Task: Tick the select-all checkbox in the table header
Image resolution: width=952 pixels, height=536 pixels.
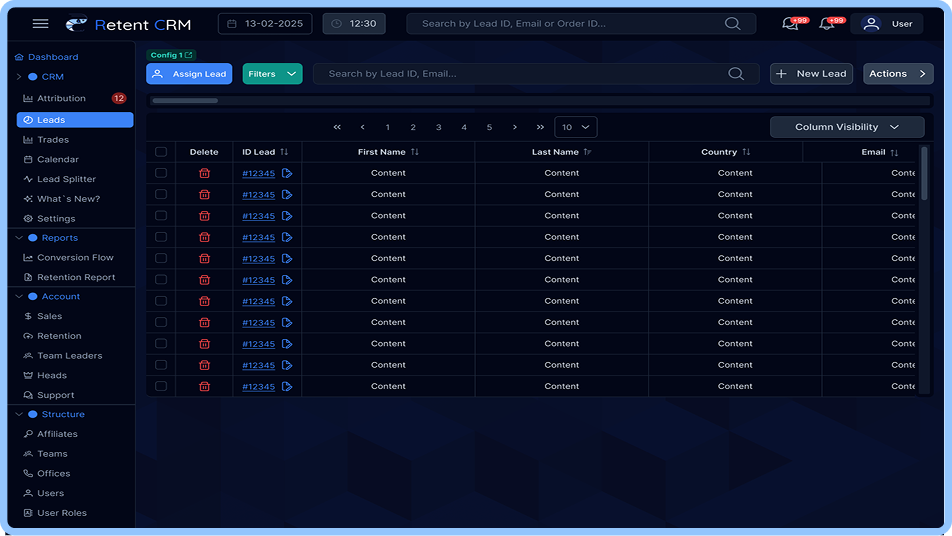Action: click(x=161, y=152)
